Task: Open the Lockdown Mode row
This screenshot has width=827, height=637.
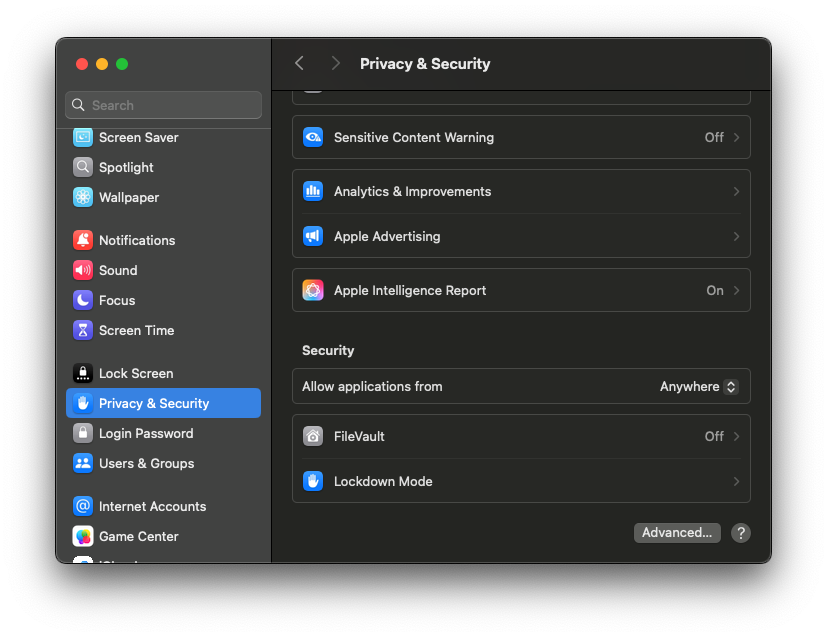Action: point(521,481)
